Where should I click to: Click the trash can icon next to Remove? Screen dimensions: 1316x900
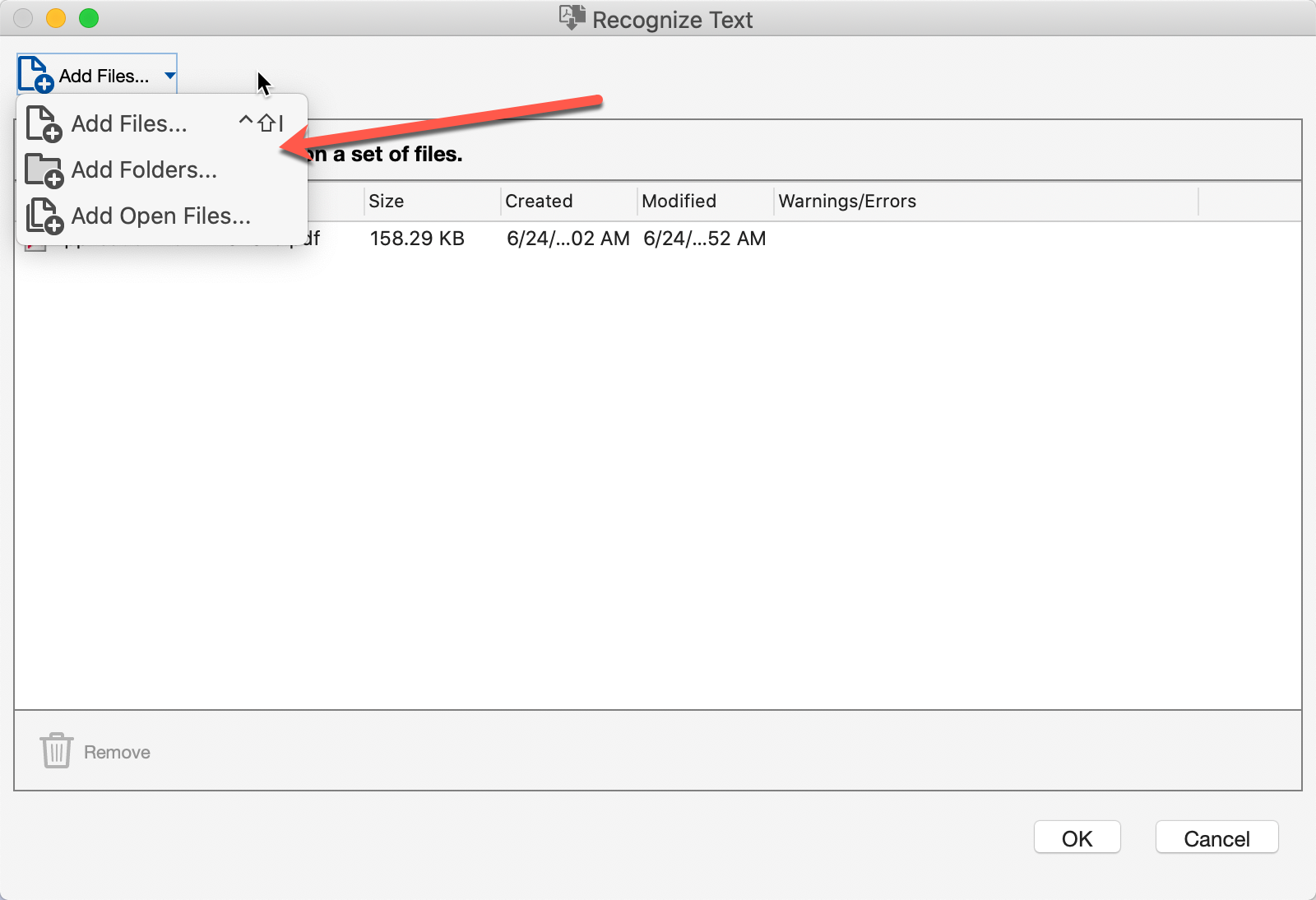coord(54,750)
